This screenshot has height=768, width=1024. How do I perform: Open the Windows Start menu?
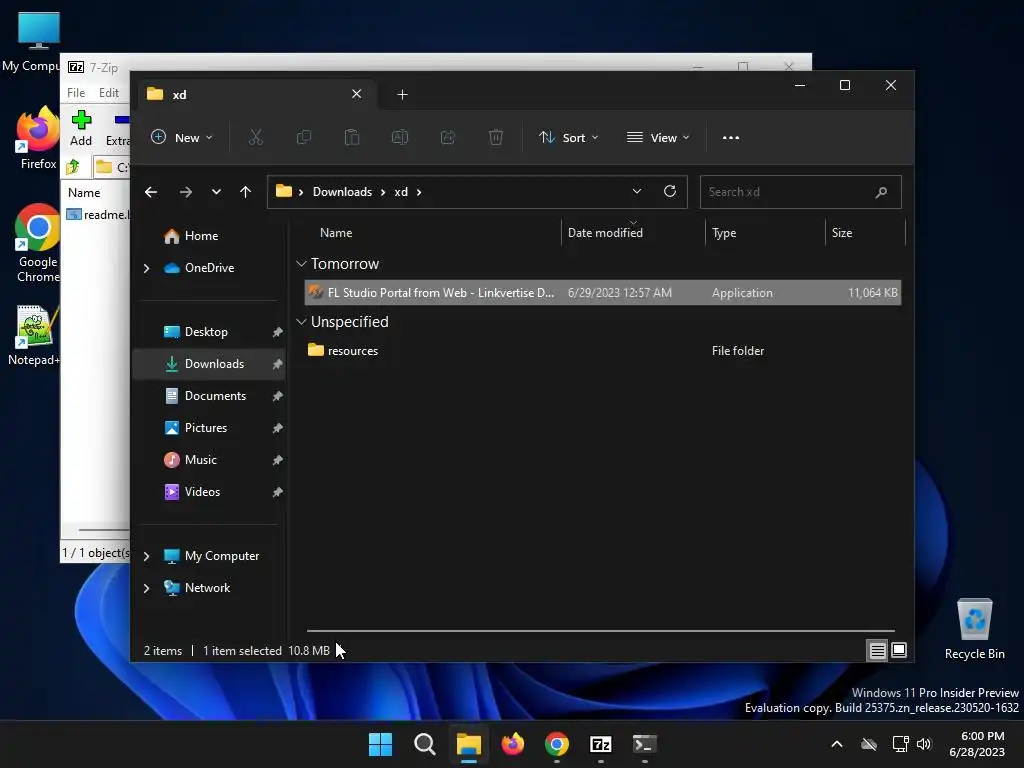click(381, 744)
